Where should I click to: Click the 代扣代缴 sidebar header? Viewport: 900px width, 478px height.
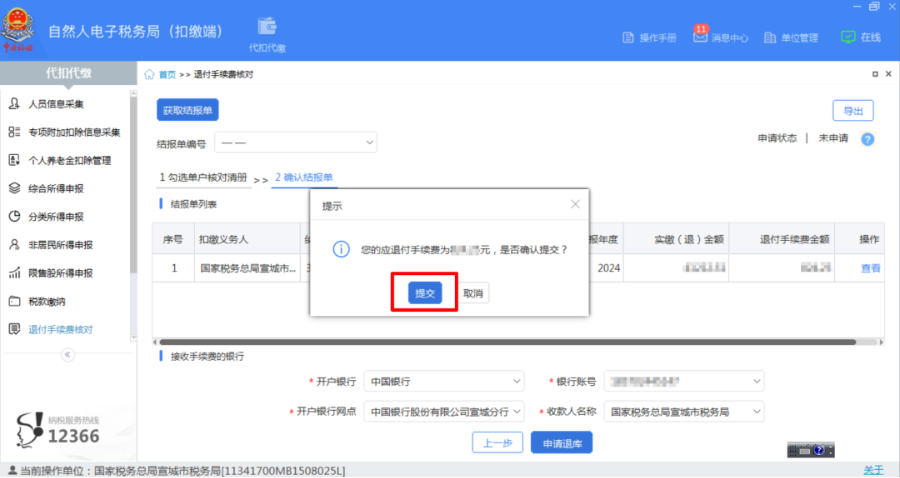click(x=68, y=73)
